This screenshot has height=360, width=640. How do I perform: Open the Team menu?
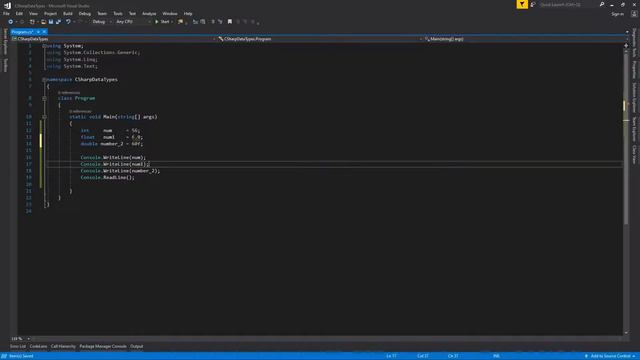point(102,13)
